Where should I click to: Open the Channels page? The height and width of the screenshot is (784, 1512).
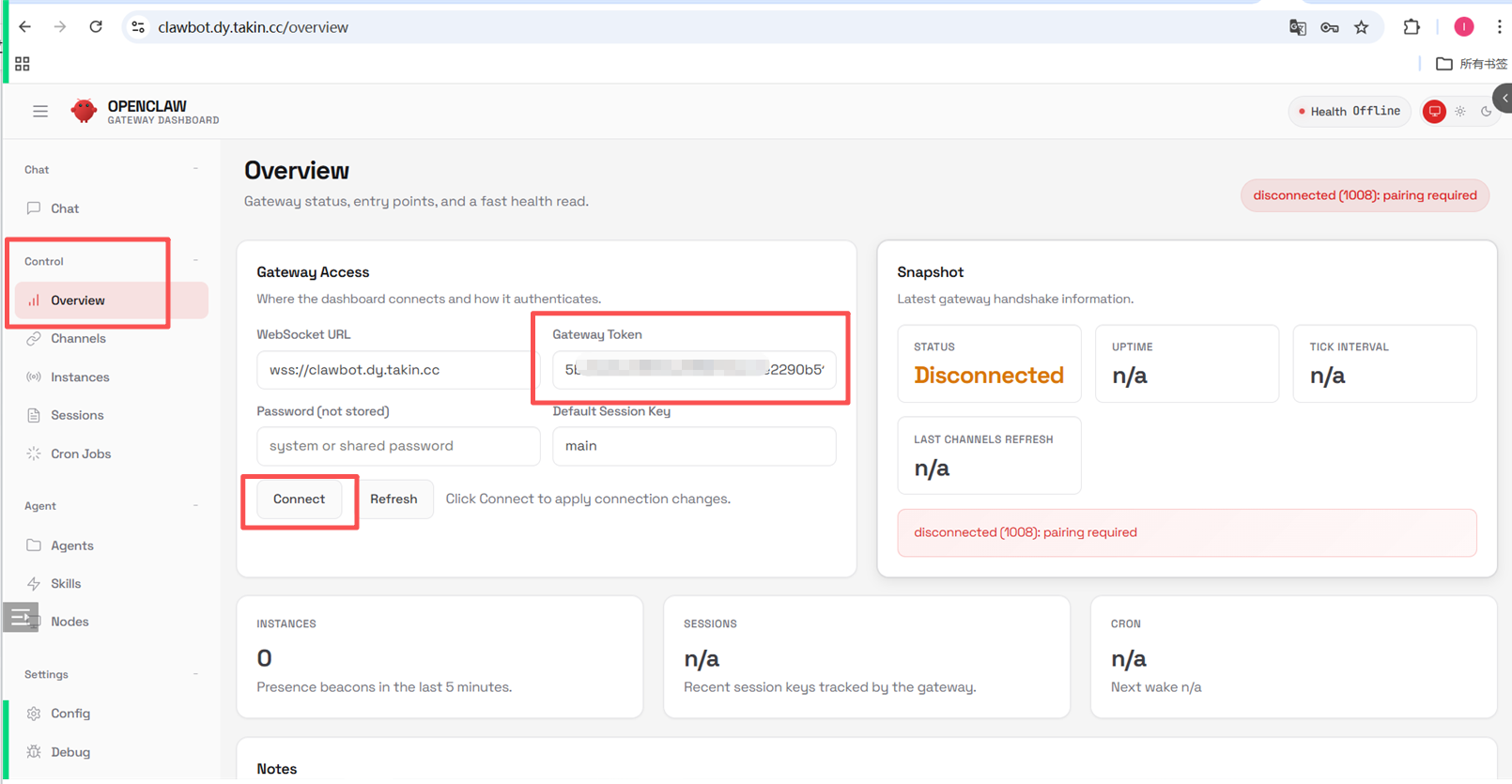coord(78,339)
